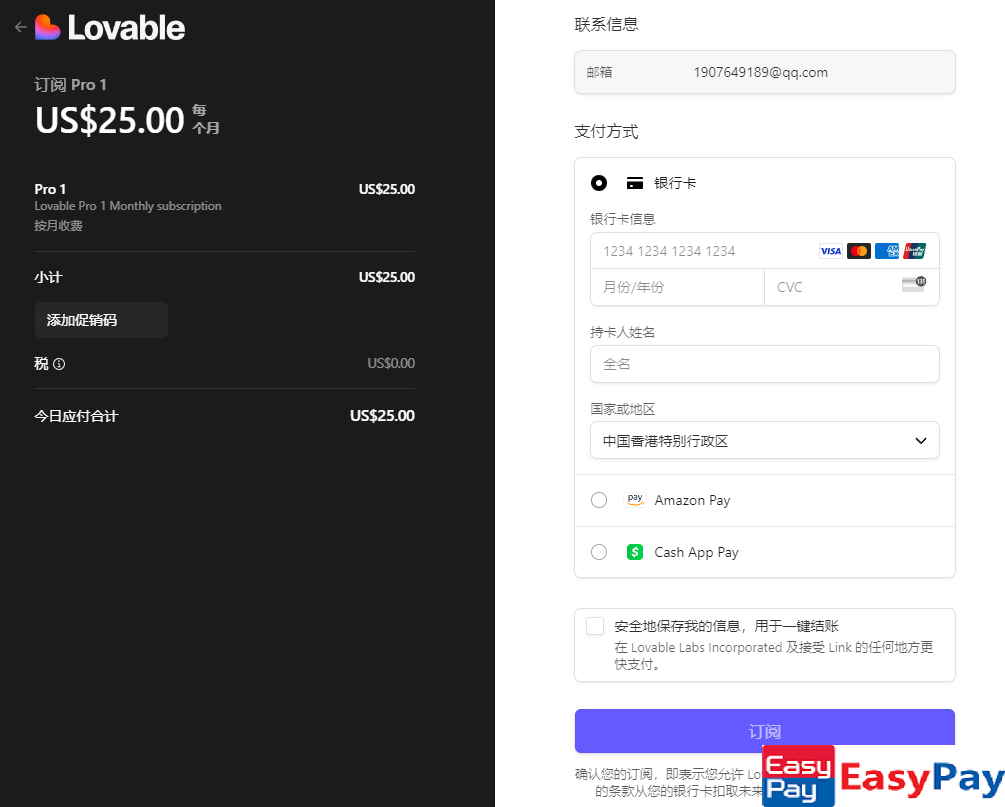The height and width of the screenshot is (807, 1005).
Task: Click the Mastercard logo
Action: [x=859, y=251]
